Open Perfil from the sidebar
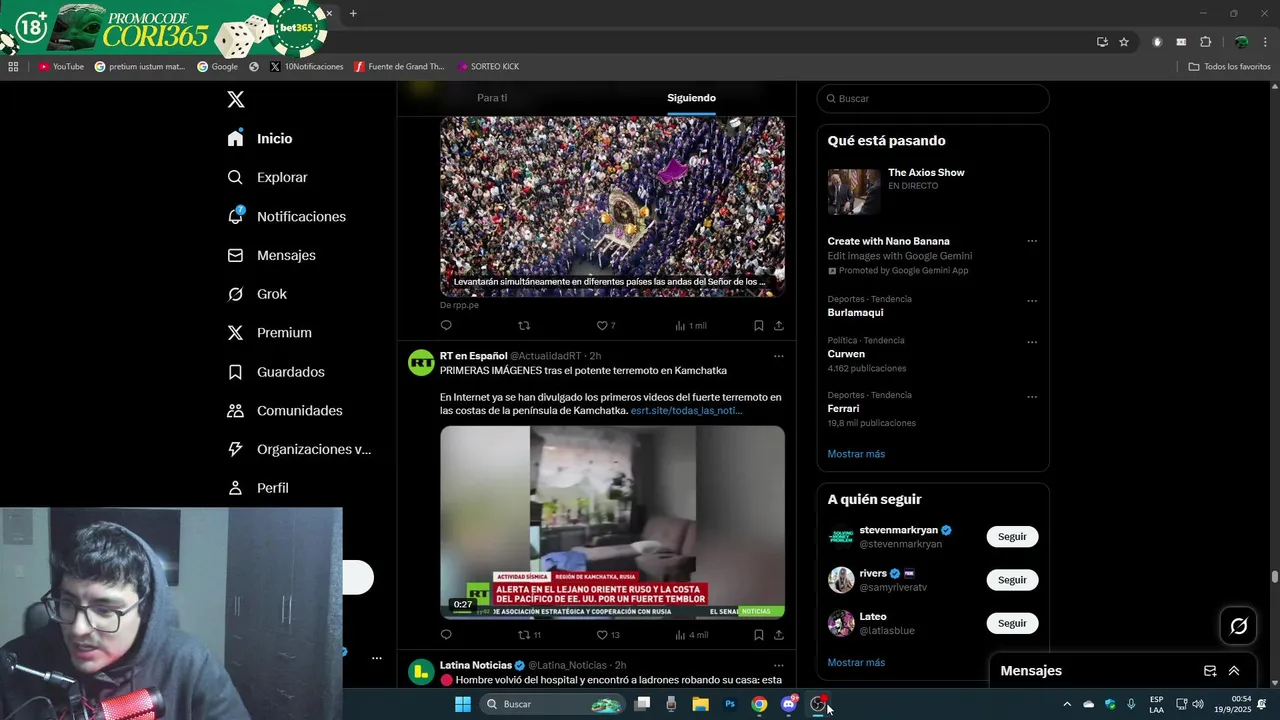 pyautogui.click(x=258, y=488)
